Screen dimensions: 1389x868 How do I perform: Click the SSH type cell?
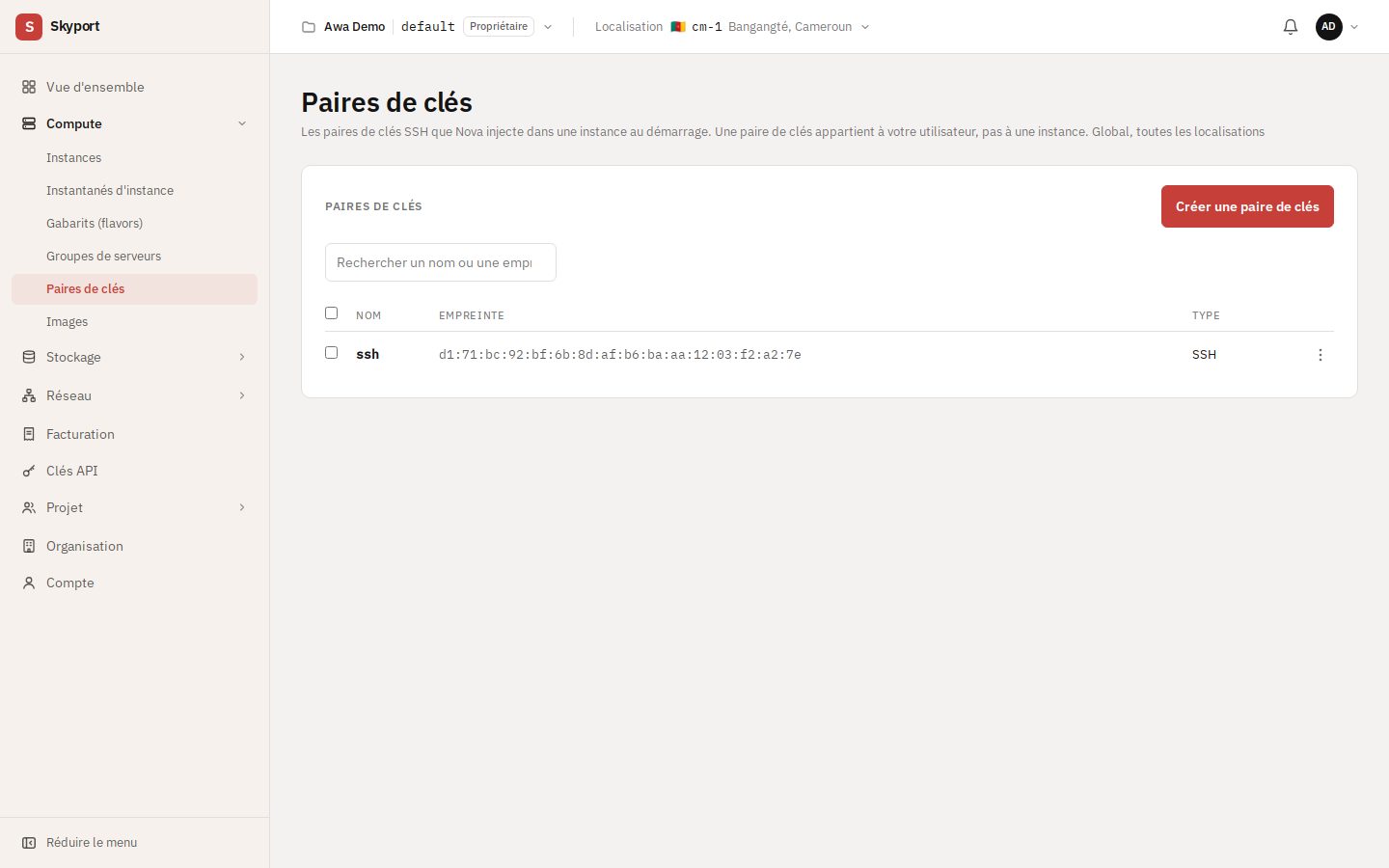(1204, 355)
